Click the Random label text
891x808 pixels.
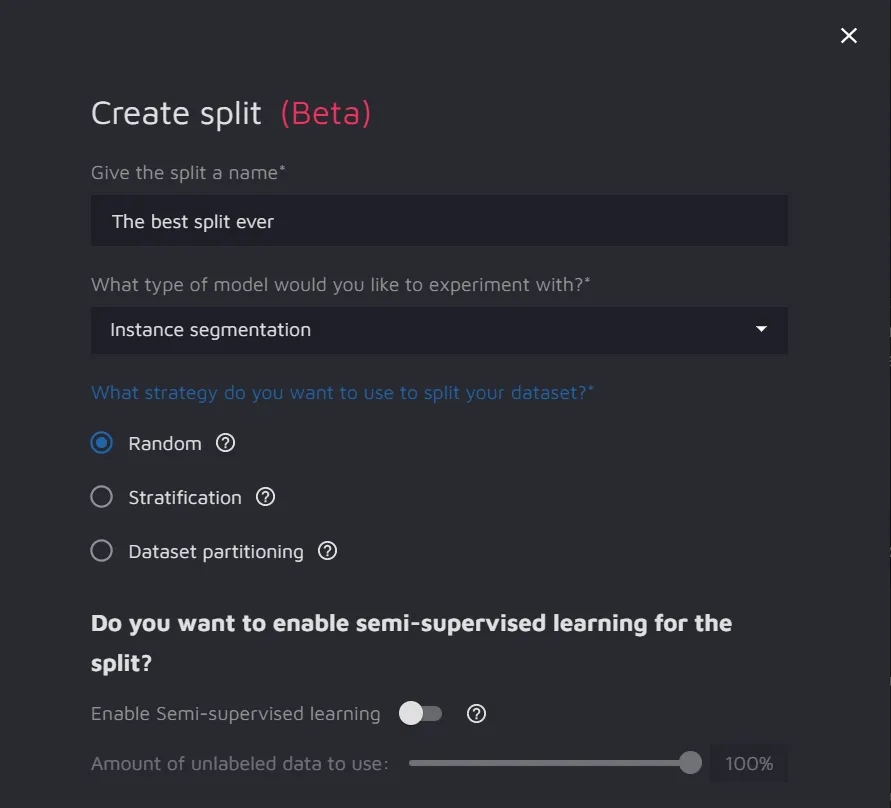(x=165, y=443)
